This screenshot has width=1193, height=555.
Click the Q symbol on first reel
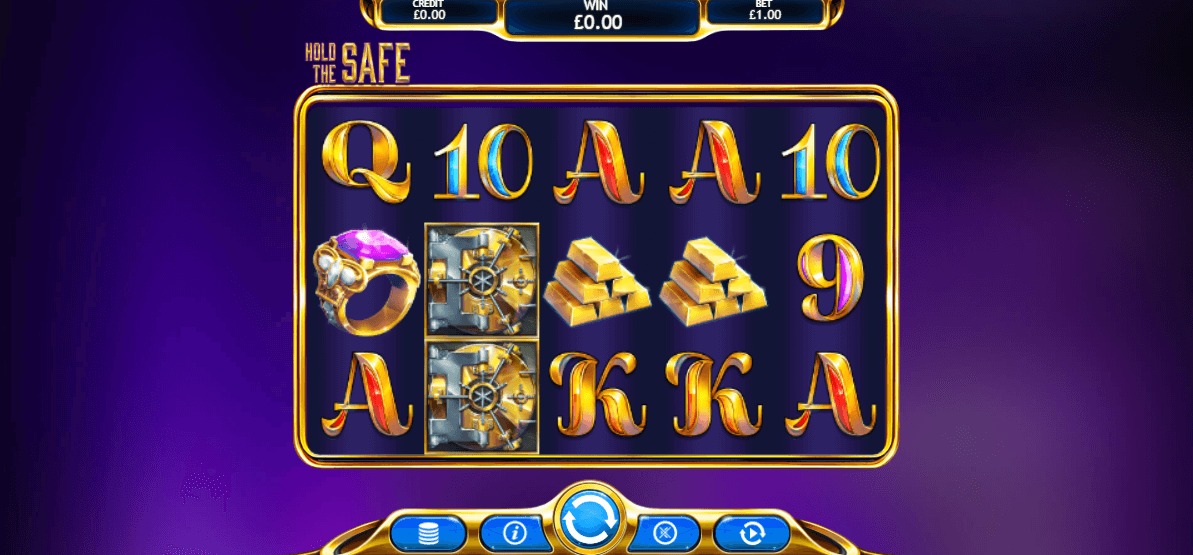(x=367, y=163)
